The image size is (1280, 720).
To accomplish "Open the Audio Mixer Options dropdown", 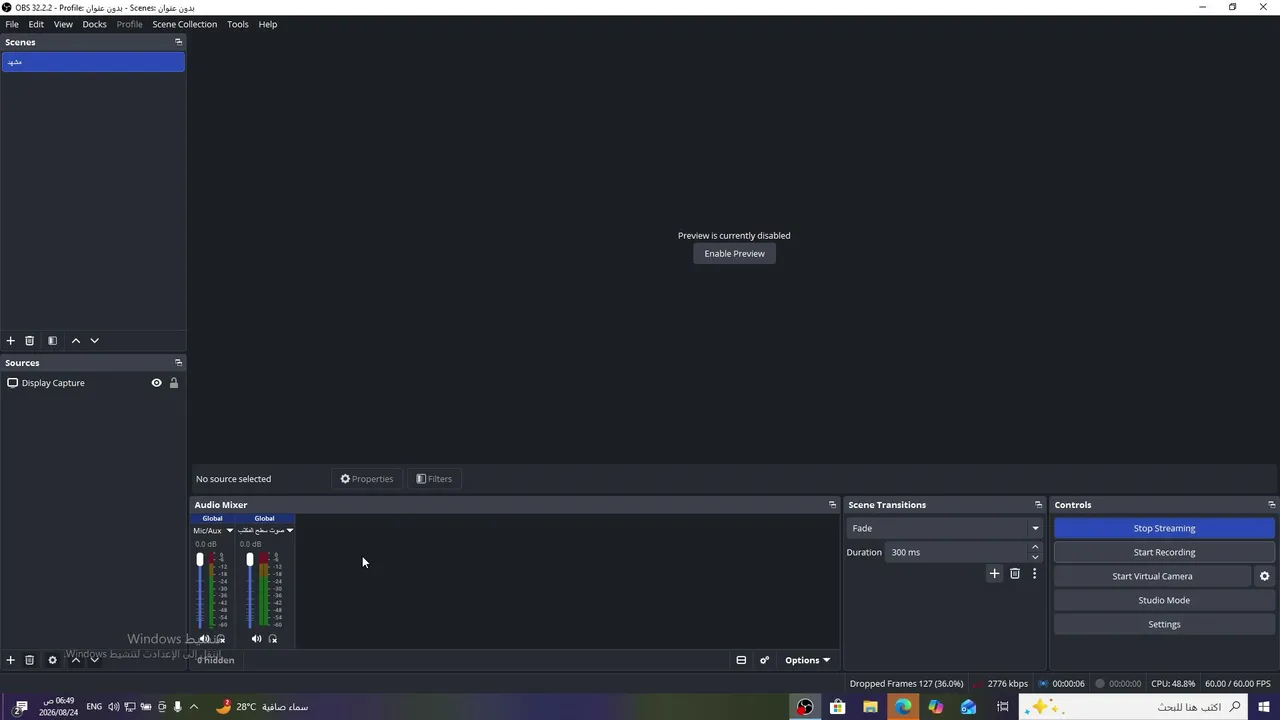I will [807, 660].
